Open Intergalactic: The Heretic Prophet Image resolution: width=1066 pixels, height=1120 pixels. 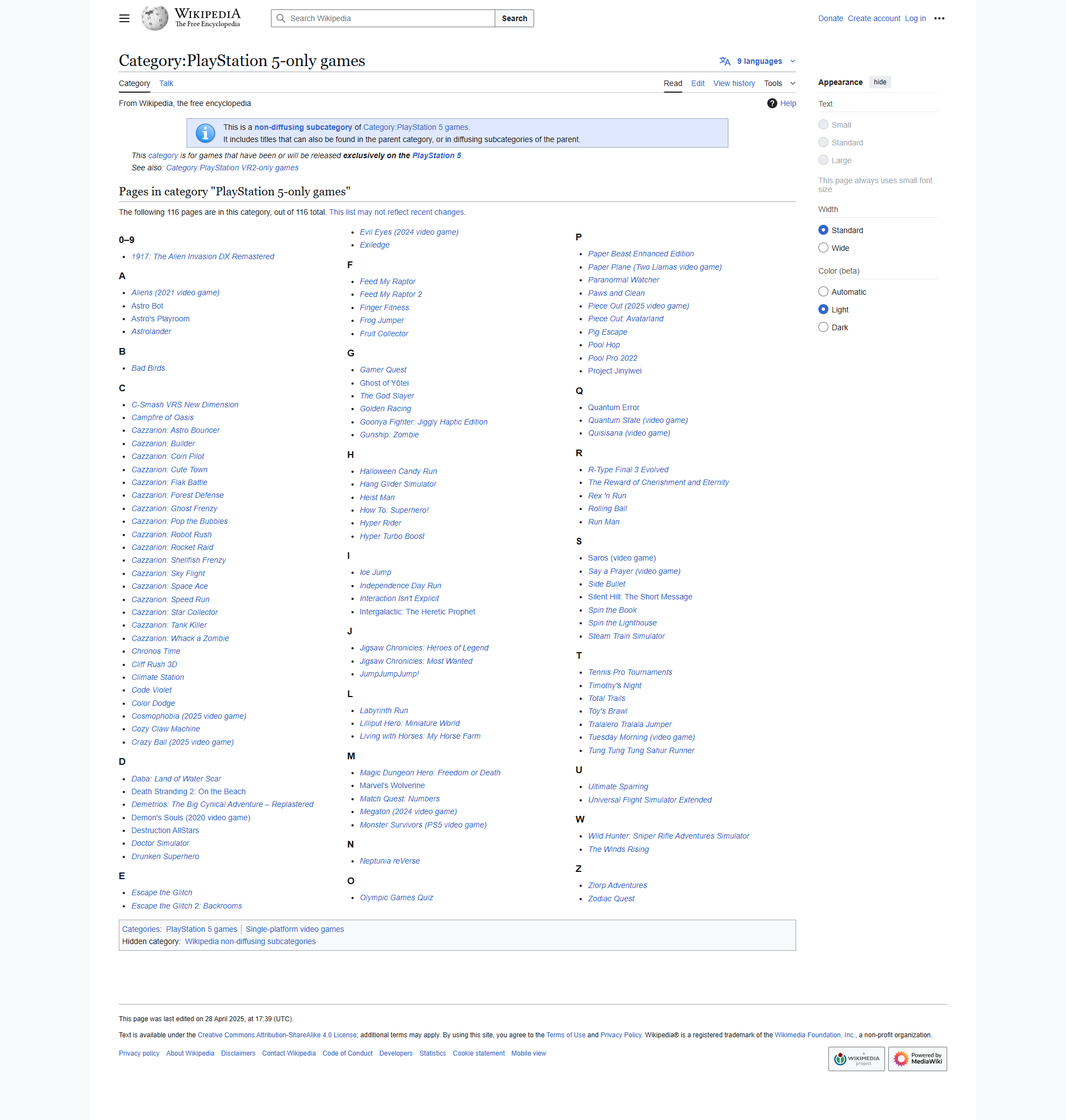[417, 612]
